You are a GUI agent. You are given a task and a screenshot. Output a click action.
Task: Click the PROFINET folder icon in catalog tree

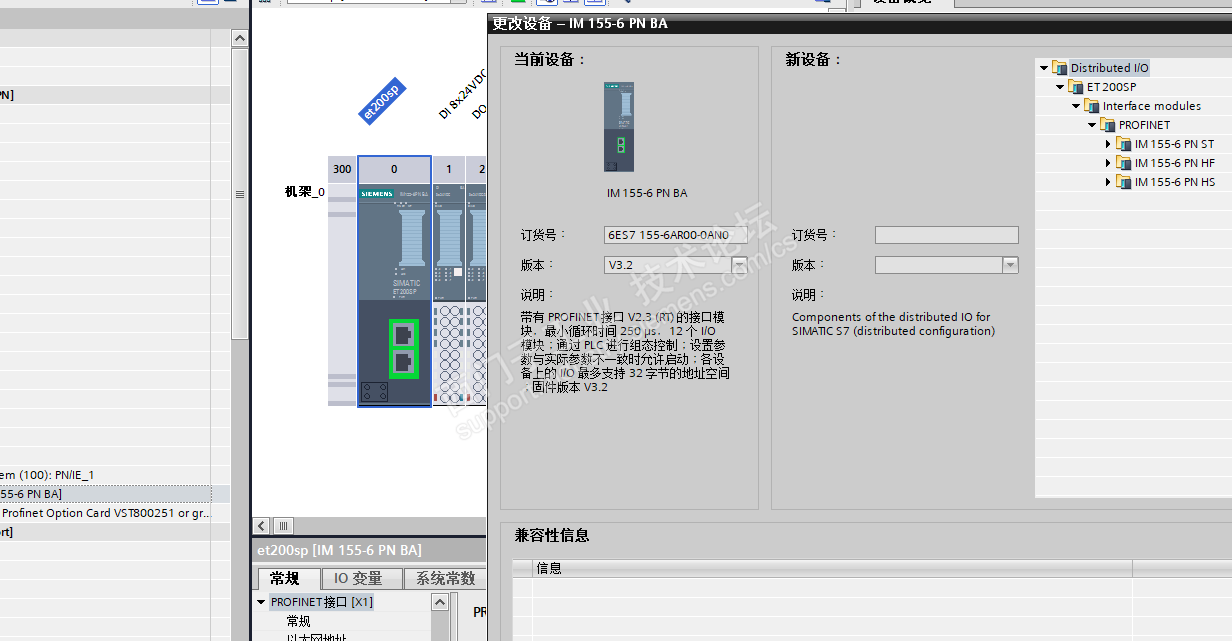click(1108, 125)
